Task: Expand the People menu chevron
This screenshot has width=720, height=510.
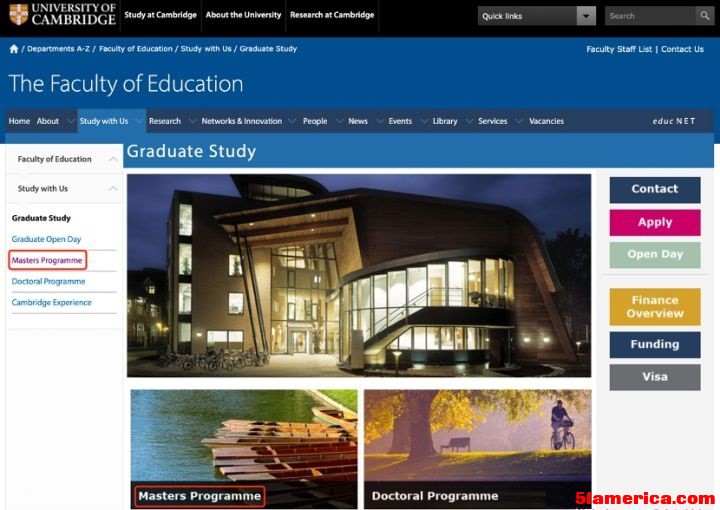Action: (339, 121)
